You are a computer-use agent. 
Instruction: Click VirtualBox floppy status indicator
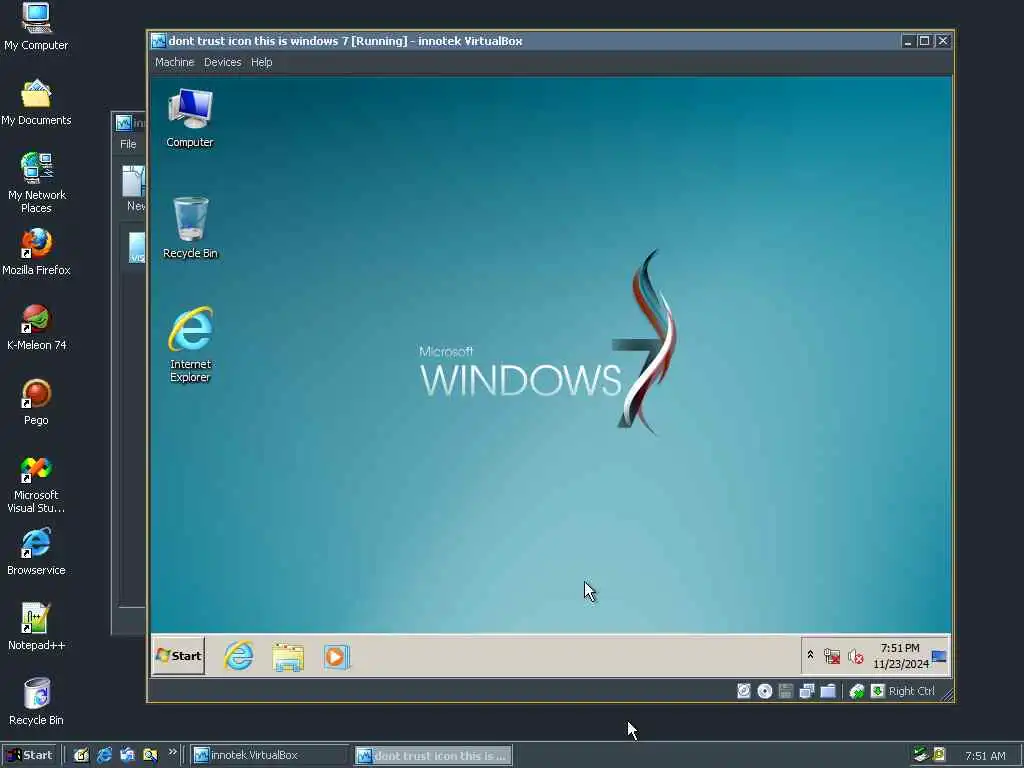pos(786,691)
